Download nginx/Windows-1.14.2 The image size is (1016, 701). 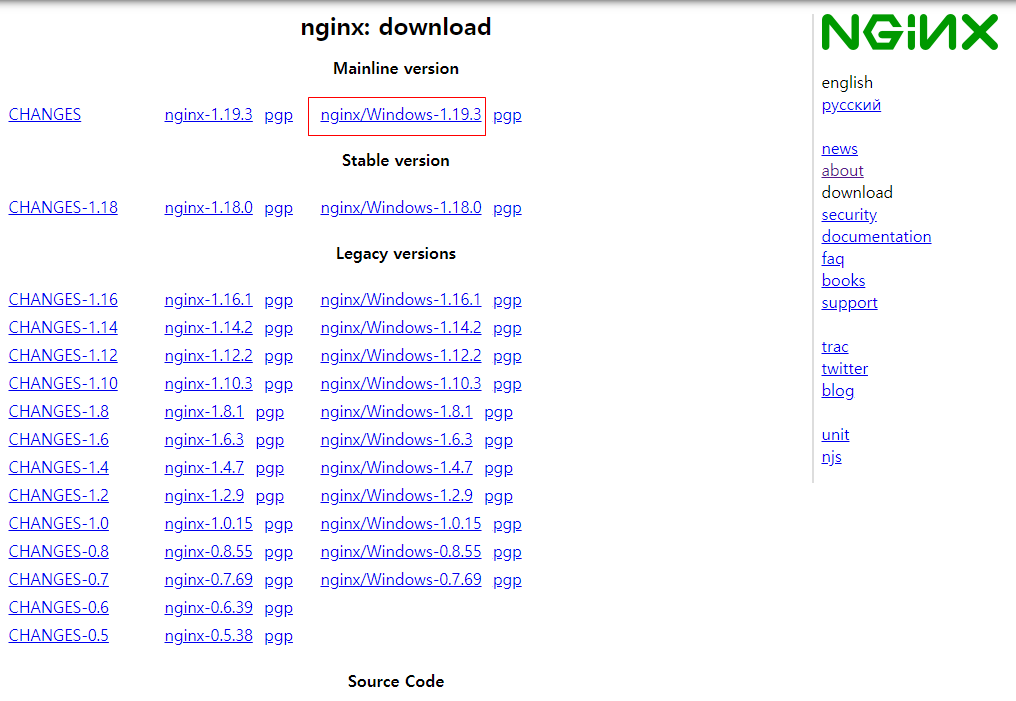point(400,327)
